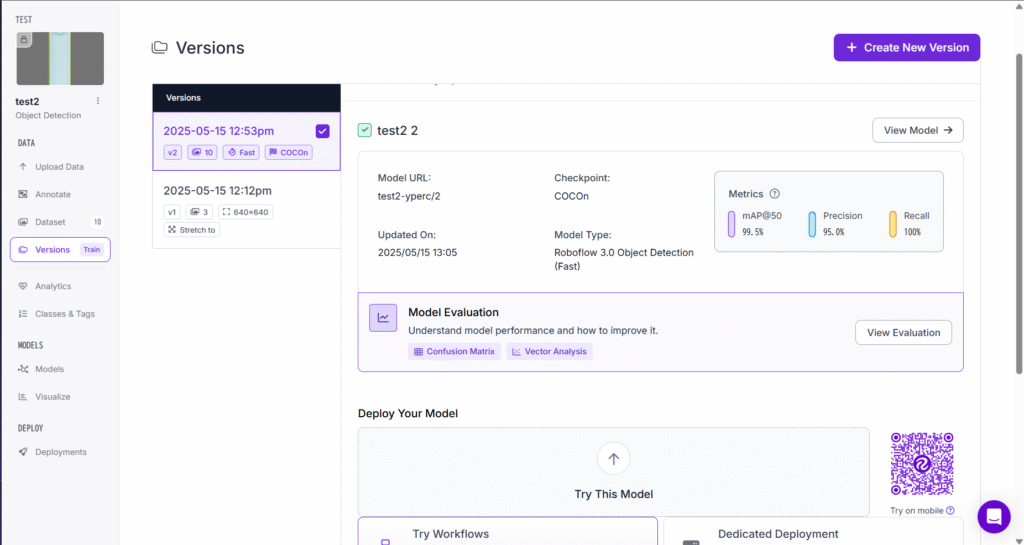The width and height of the screenshot is (1024, 545).
Task: Click the purple mAP@50 indicator
Action: pos(731,224)
